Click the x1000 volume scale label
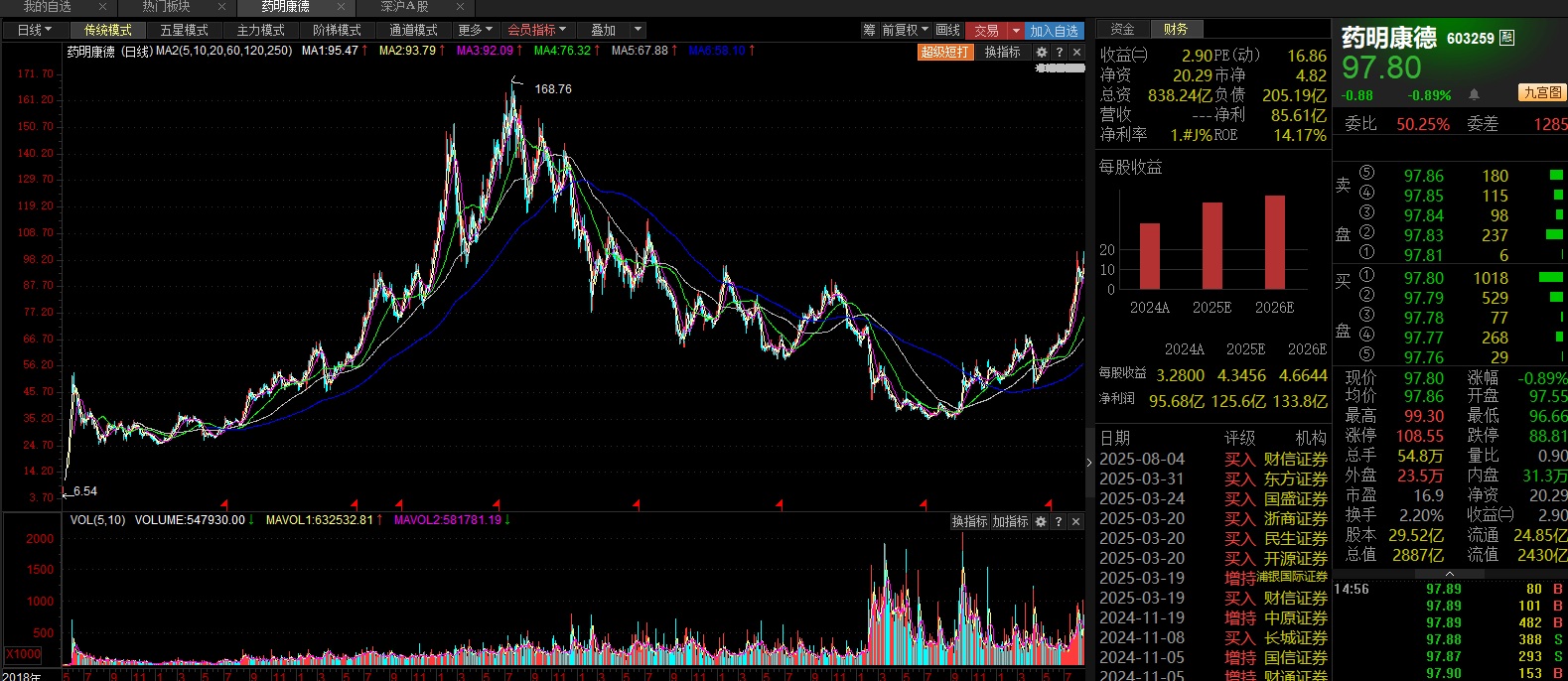Viewport: 1568px width, 681px height. coord(23,654)
